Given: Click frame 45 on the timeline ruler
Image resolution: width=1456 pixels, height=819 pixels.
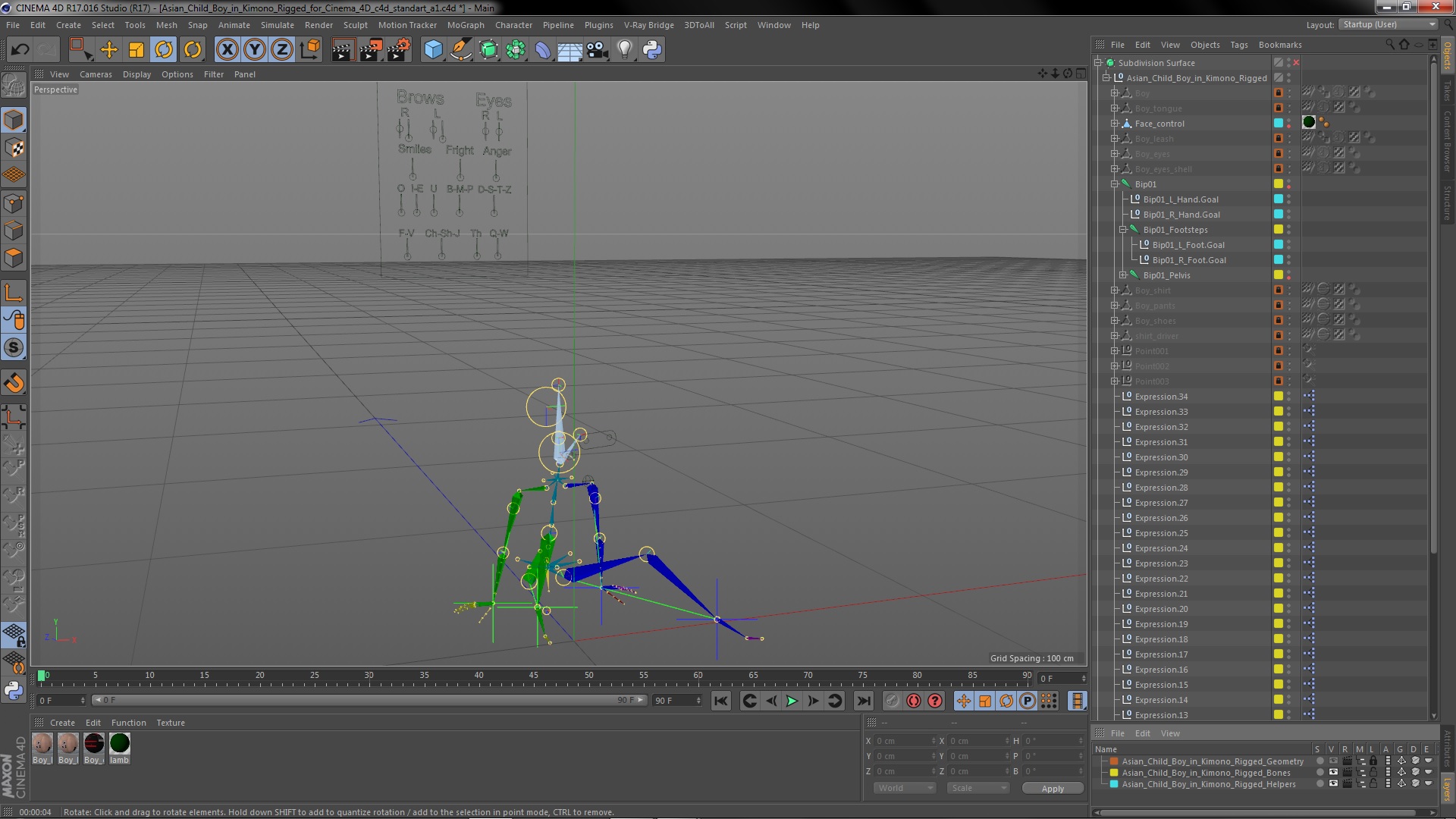Looking at the screenshot, I should [x=534, y=675].
